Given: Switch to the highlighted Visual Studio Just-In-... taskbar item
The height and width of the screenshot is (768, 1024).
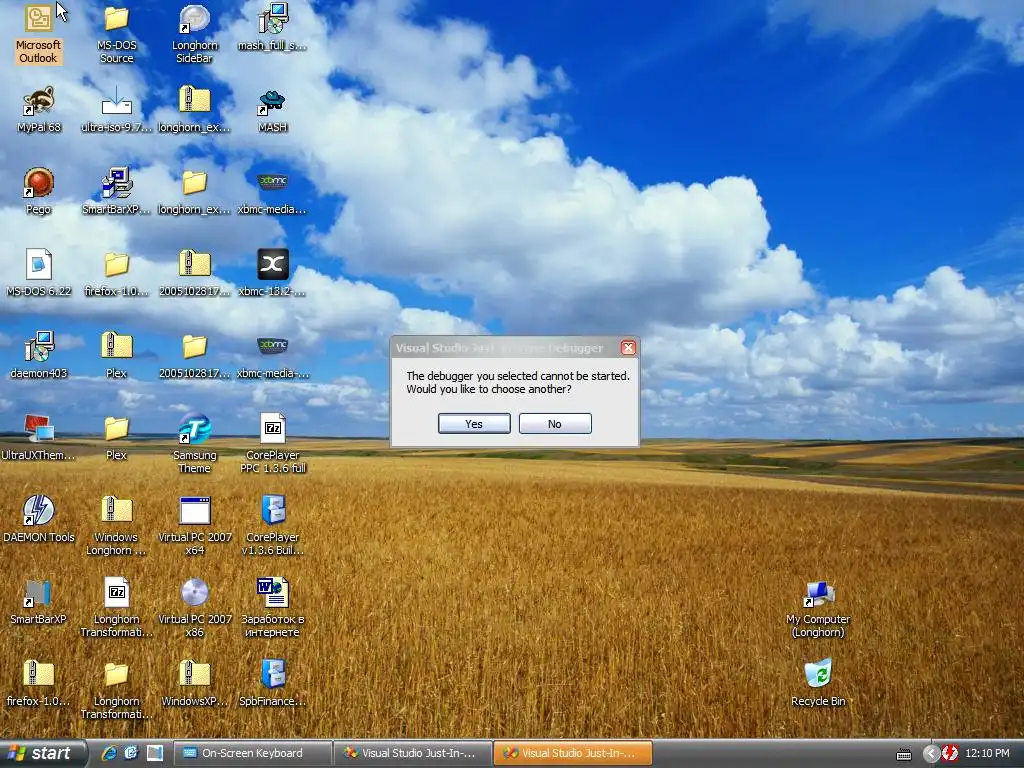Looking at the screenshot, I should [x=573, y=754].
